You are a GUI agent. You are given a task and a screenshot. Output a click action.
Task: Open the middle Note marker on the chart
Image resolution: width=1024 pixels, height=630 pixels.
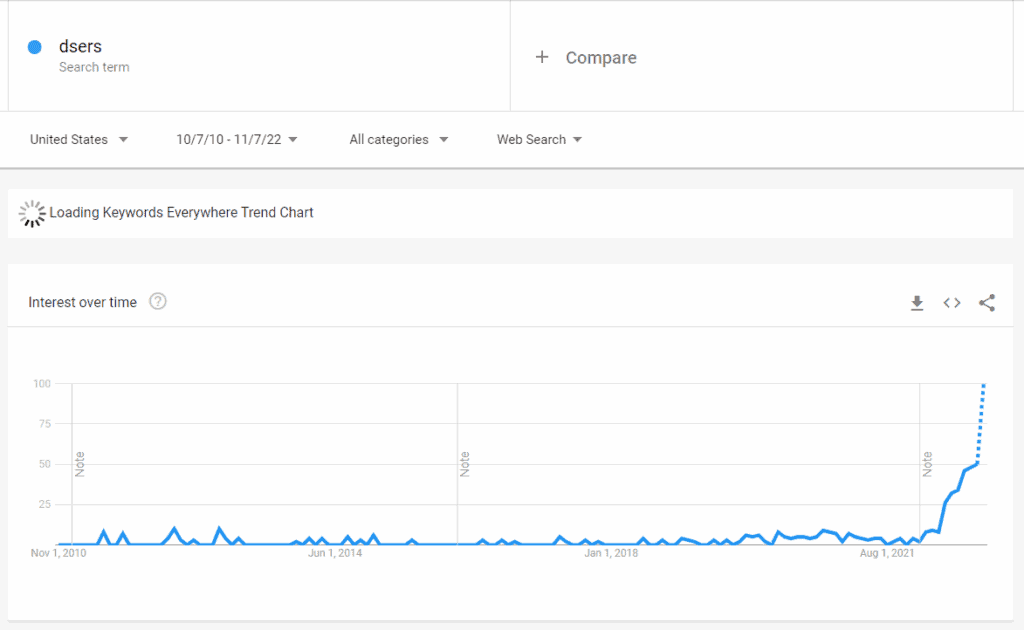click(465, 464)
